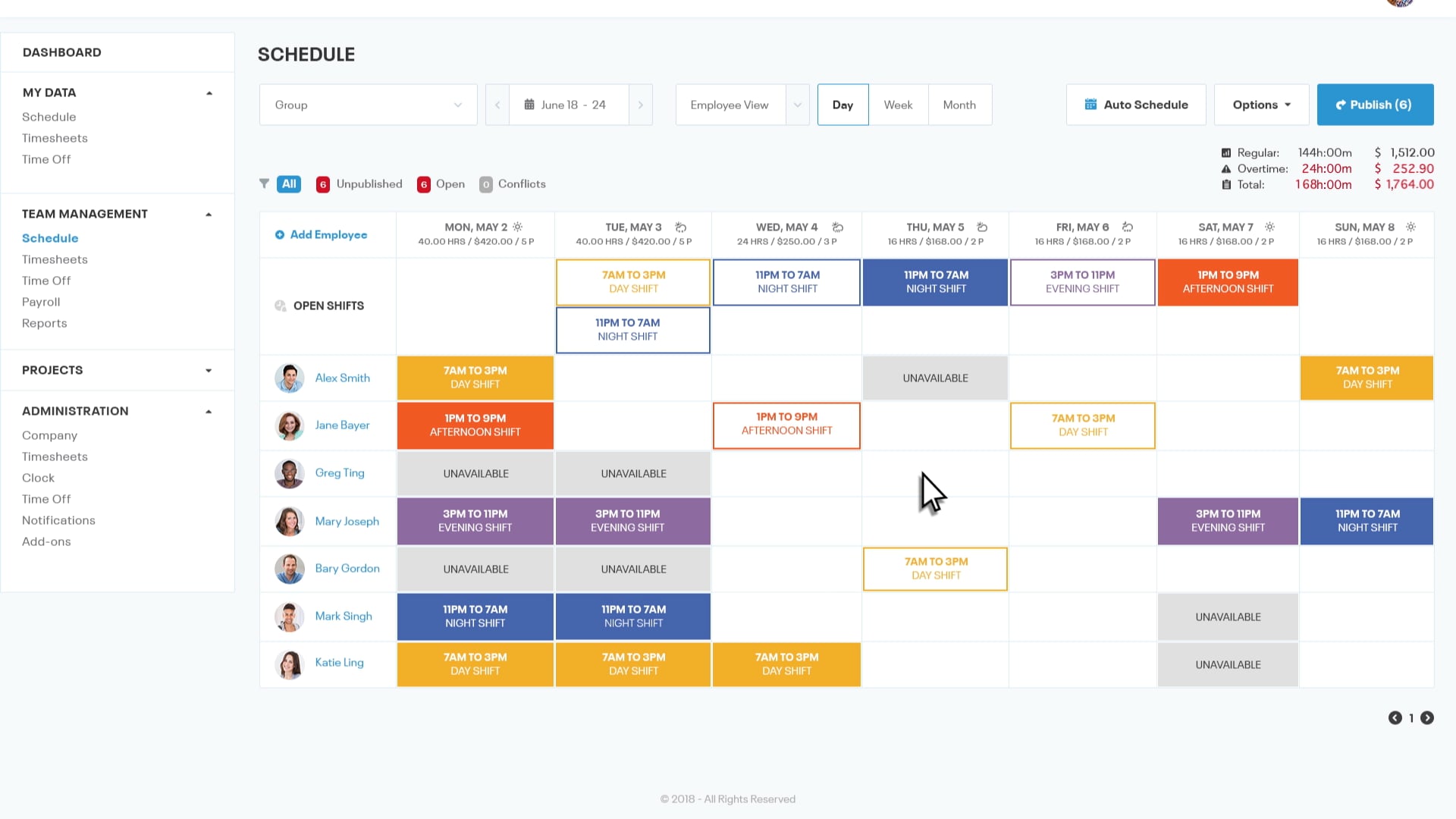Click the Open Shifts row icon

pos(280,306)
